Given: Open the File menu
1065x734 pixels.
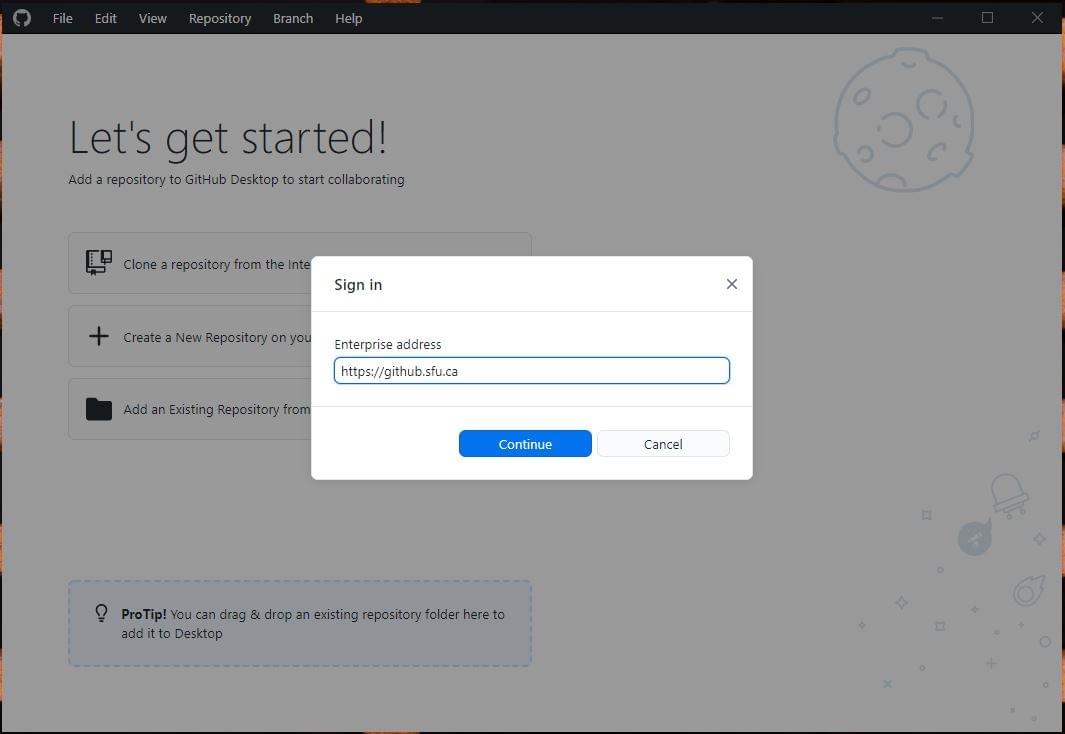Looking at the screenshot, I should tap(62, 18).
